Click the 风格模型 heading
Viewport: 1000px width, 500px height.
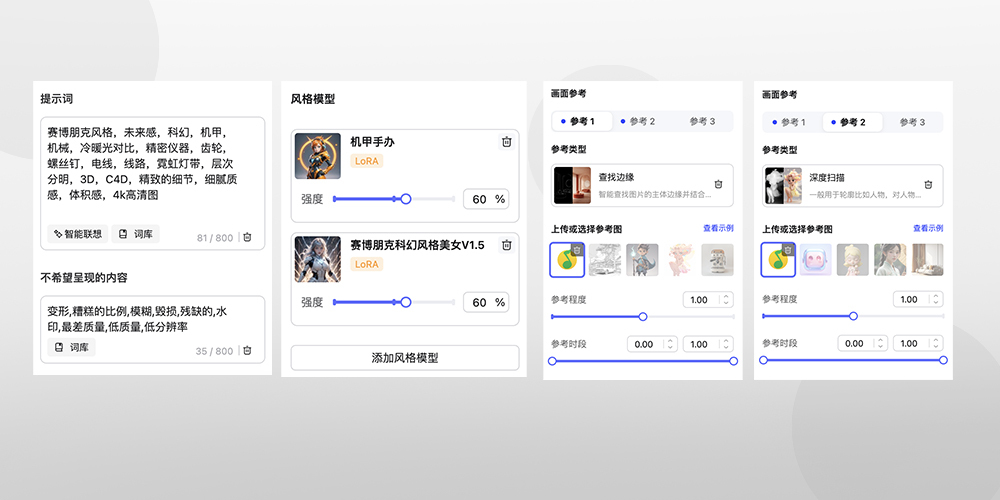(x=313, y=99)
